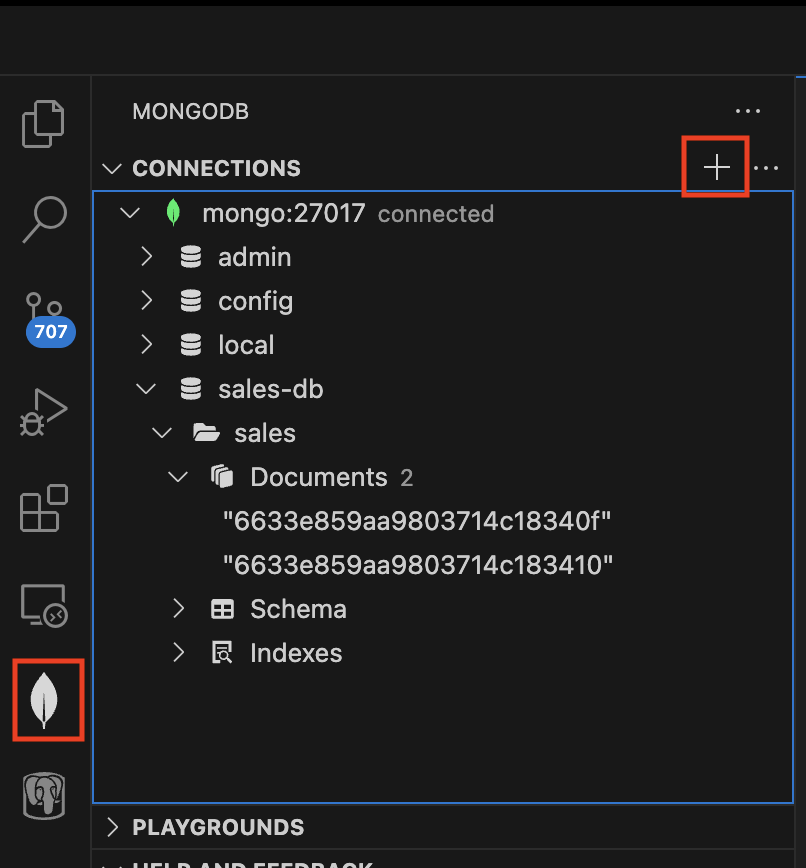This screenshot has width=806, height=868.
Task: Click the PLAYGROUNDS section header text
Action: click(218, 827)
